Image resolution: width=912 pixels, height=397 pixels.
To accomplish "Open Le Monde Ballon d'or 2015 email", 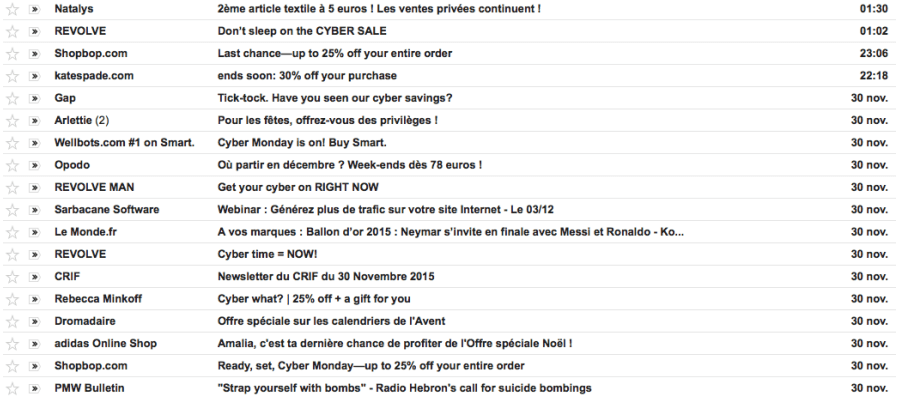I will click(450, 232).
